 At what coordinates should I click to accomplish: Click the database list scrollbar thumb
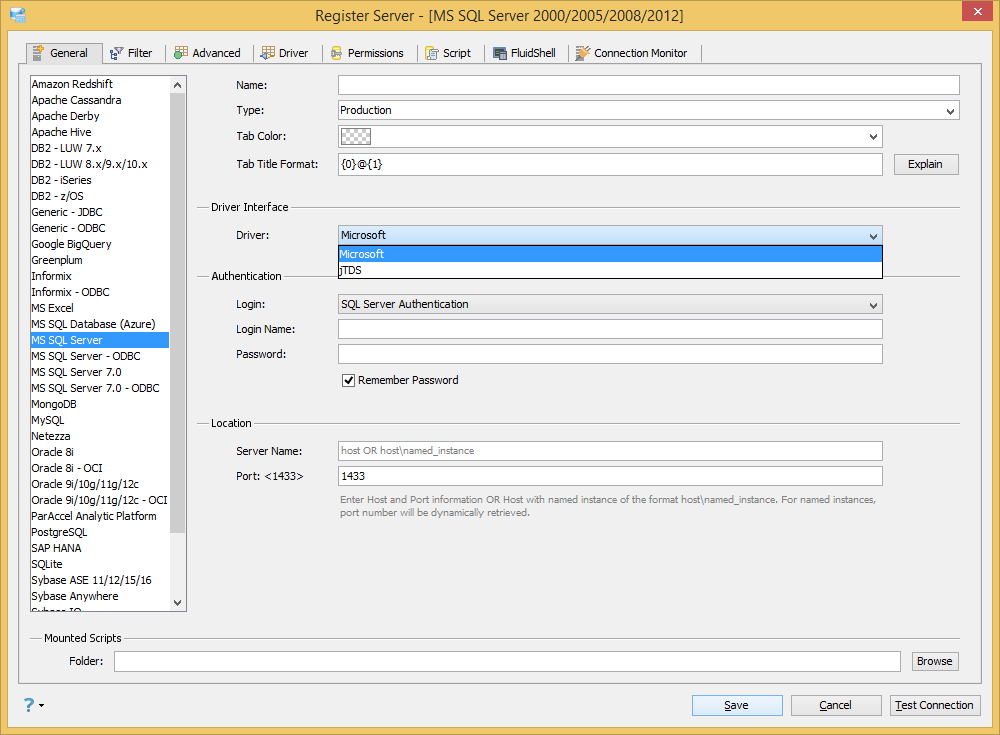pyautogui.click(x=177, y=313)
